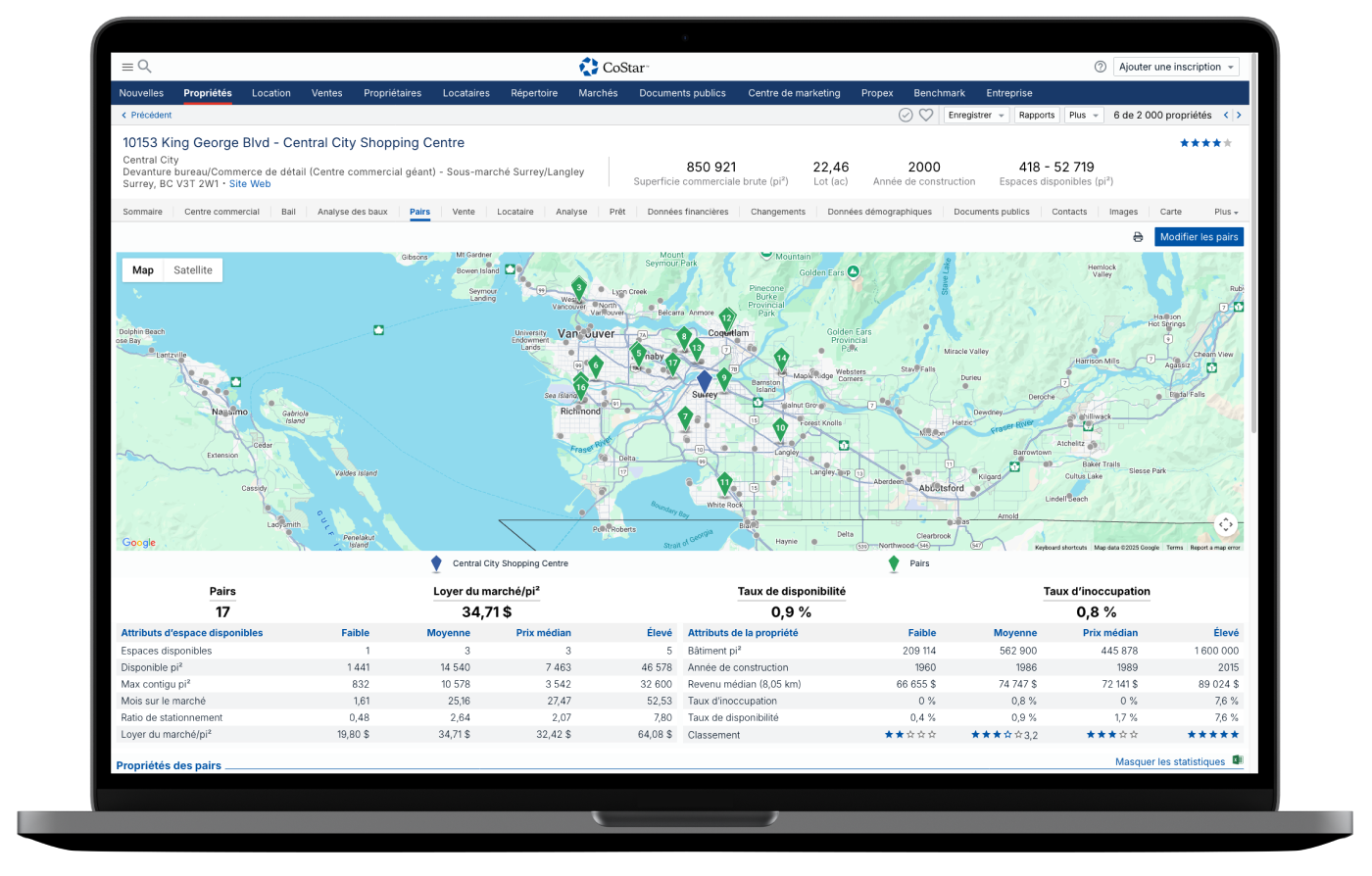Click the checkmark circle icon
Viewport: 1372px width, 876px height.
(x=906, y=115)
